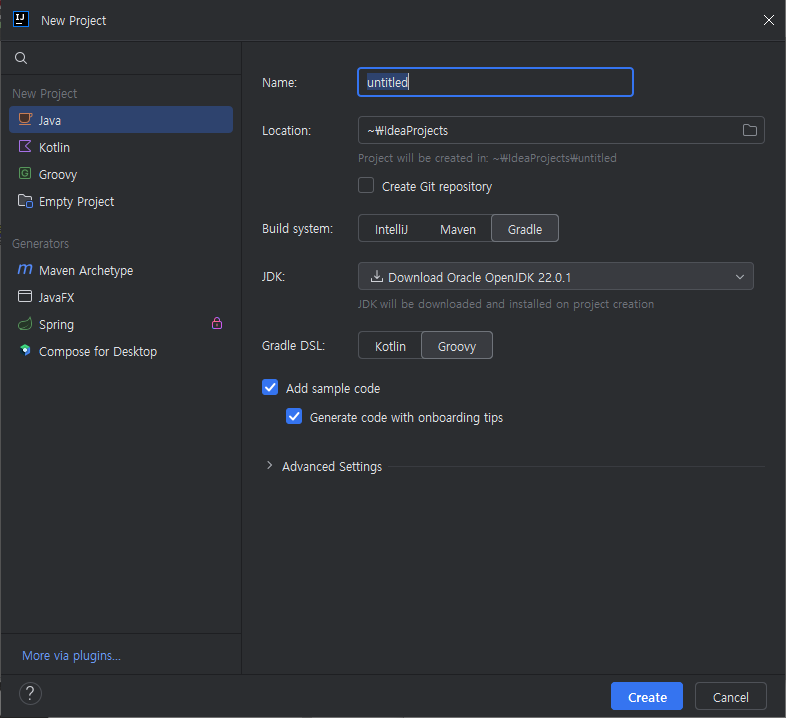786x718 pixels.
Task: Click the IntelliJ IDEA logo icon
Action: point(21,20)
